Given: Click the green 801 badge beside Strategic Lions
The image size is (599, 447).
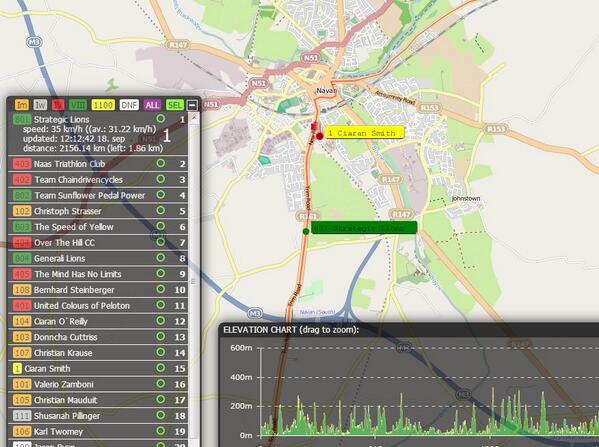Looking at the screenshot, I should click(x=22, y=120).
